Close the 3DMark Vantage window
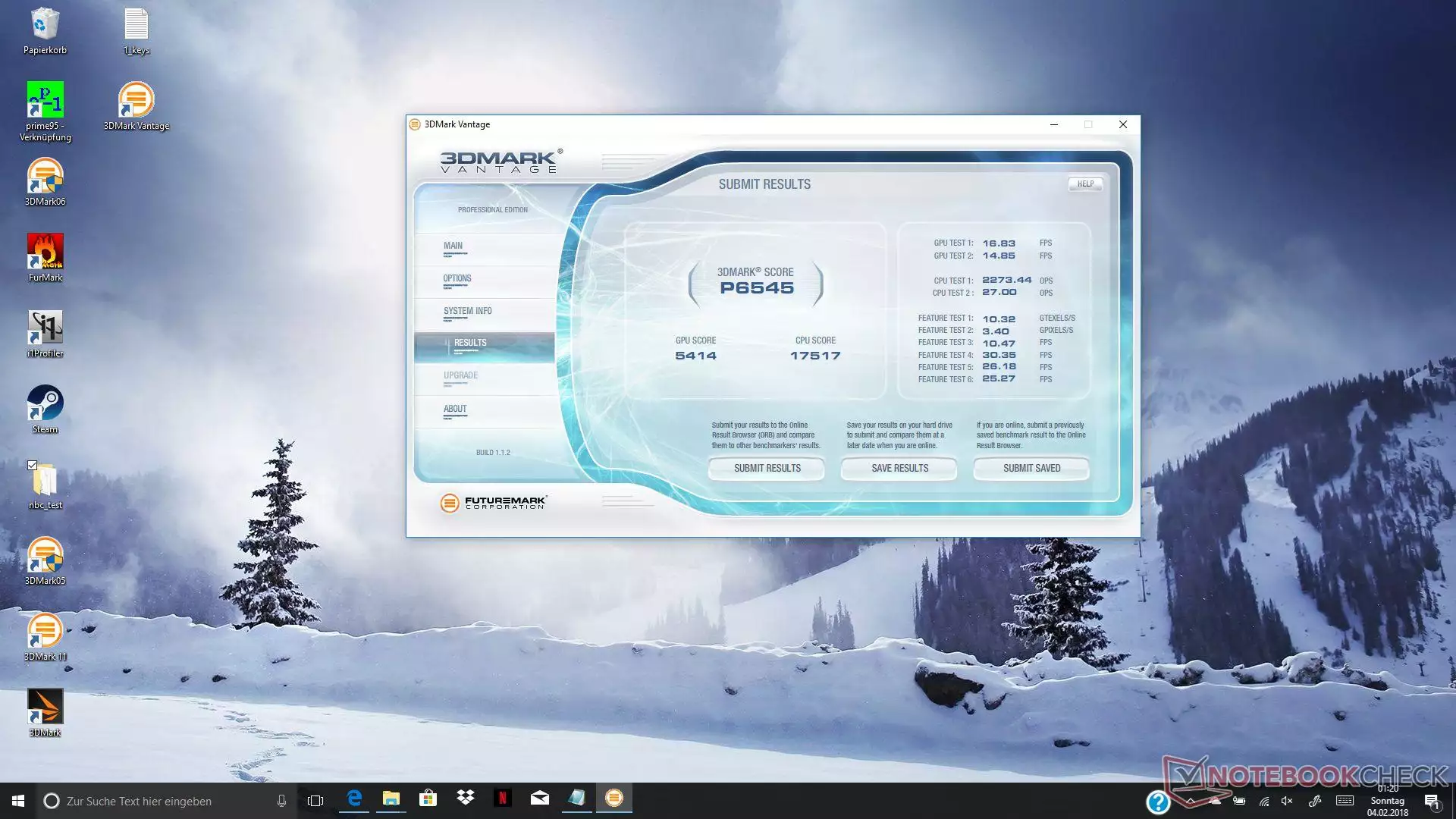The image size is (1456, 819). [1122, 124]
